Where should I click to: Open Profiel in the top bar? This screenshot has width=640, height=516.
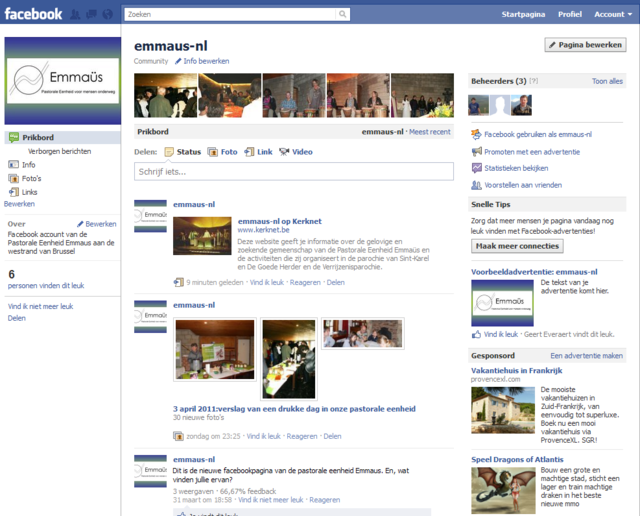click(570, 14)
